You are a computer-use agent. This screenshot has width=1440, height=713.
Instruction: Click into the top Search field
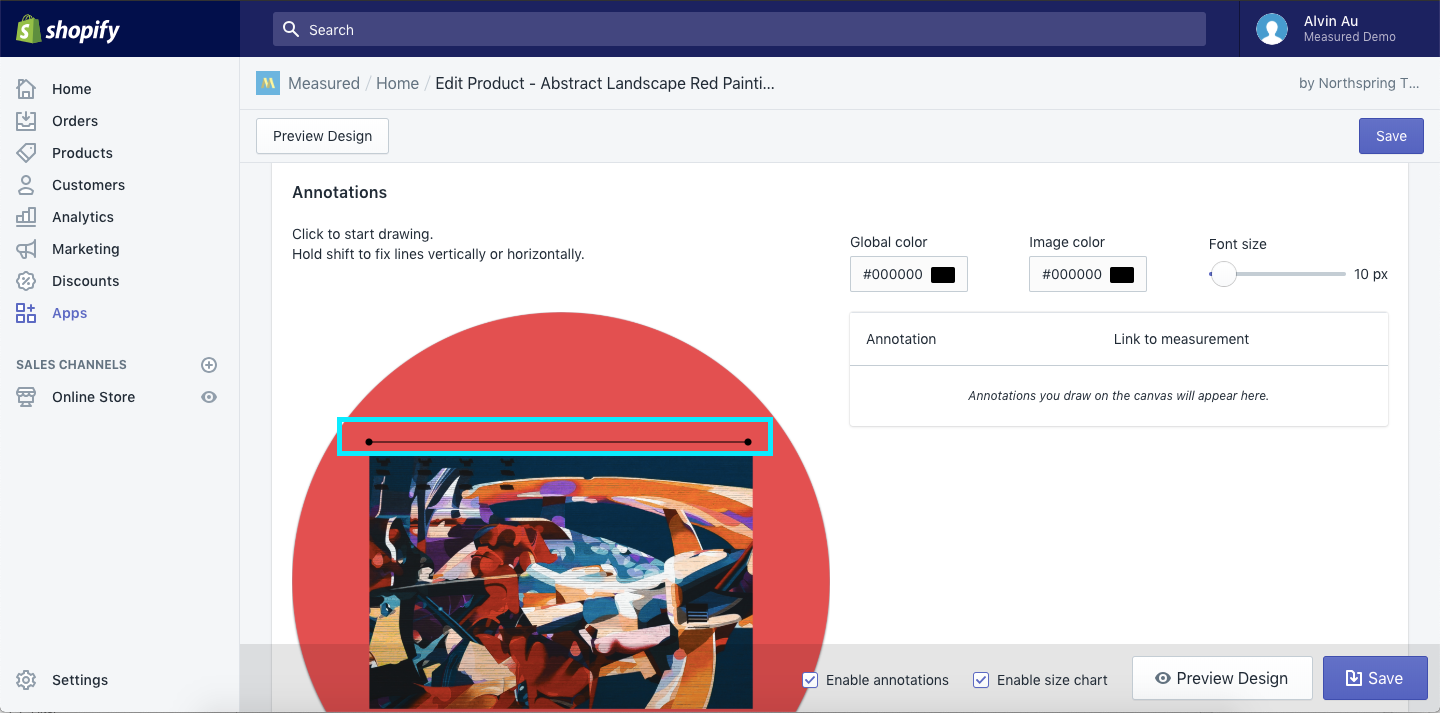[739, 29]
